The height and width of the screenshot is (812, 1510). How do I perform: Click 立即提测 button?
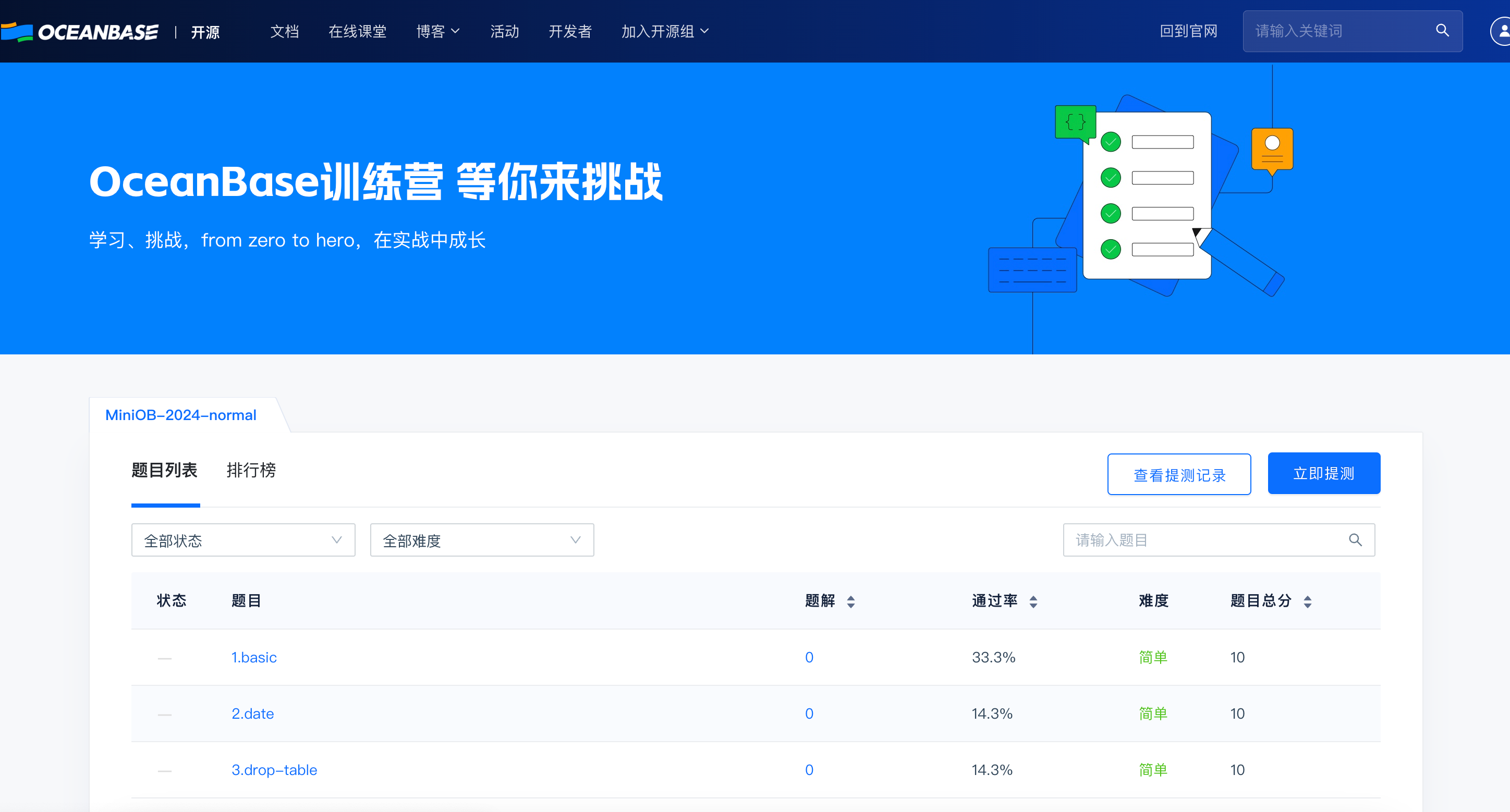(x=1323, y=473)
